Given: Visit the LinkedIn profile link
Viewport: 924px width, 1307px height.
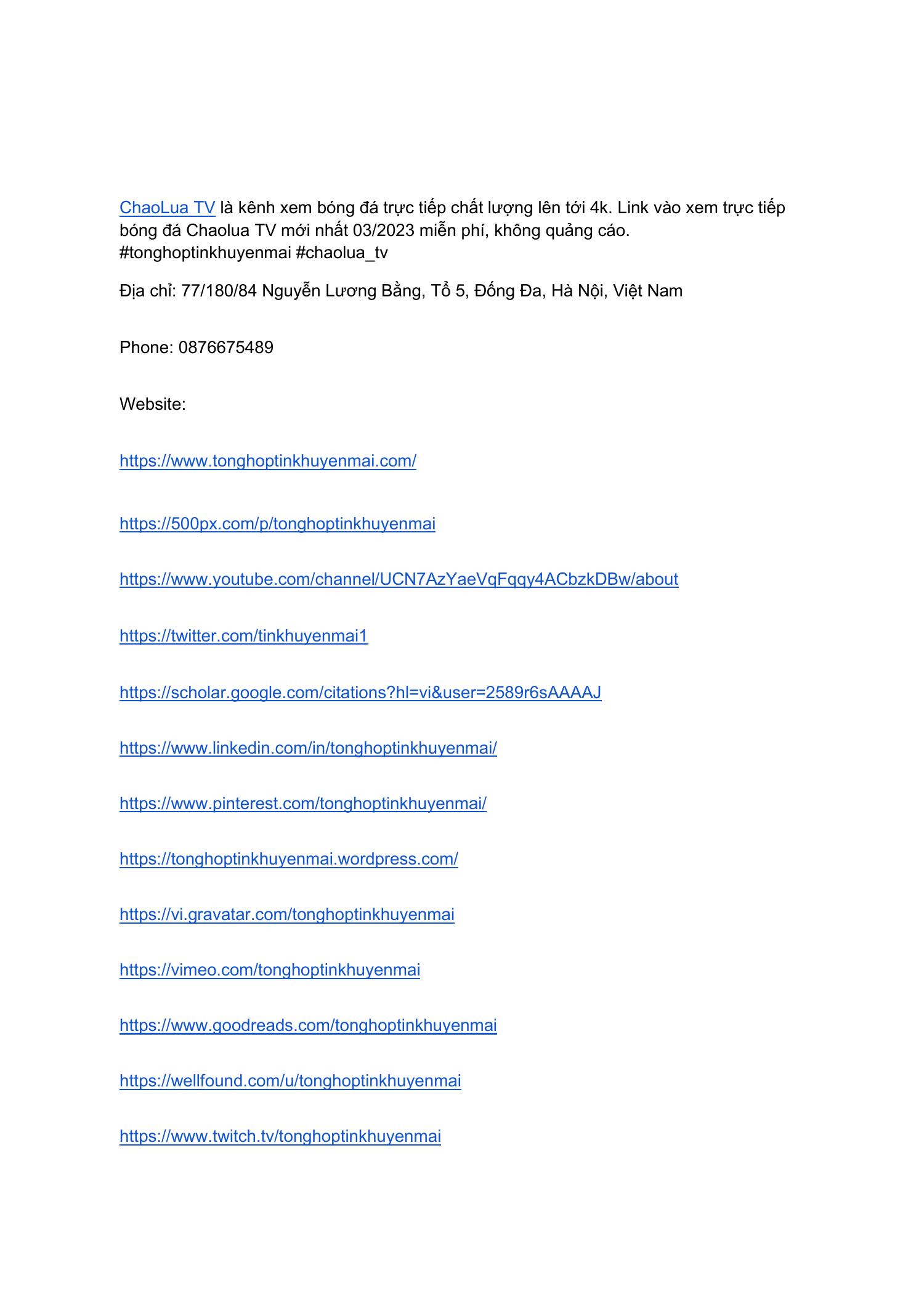Looking at the screenshot, I should pyautogui.click(x=308, y=748).
